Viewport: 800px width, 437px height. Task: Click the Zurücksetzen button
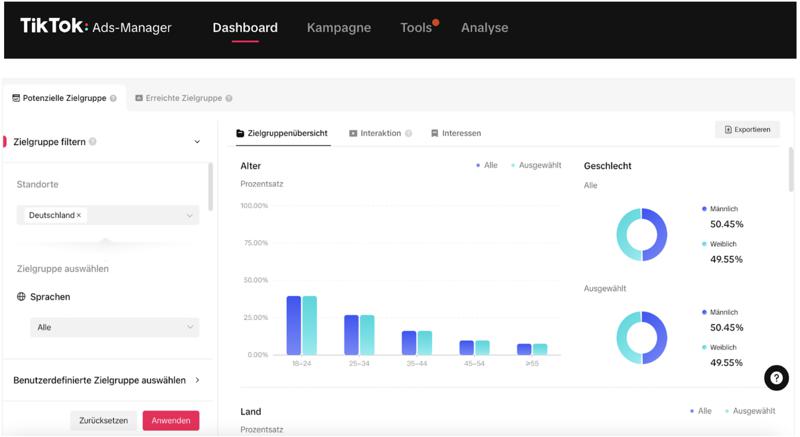[x=104, y=421]
